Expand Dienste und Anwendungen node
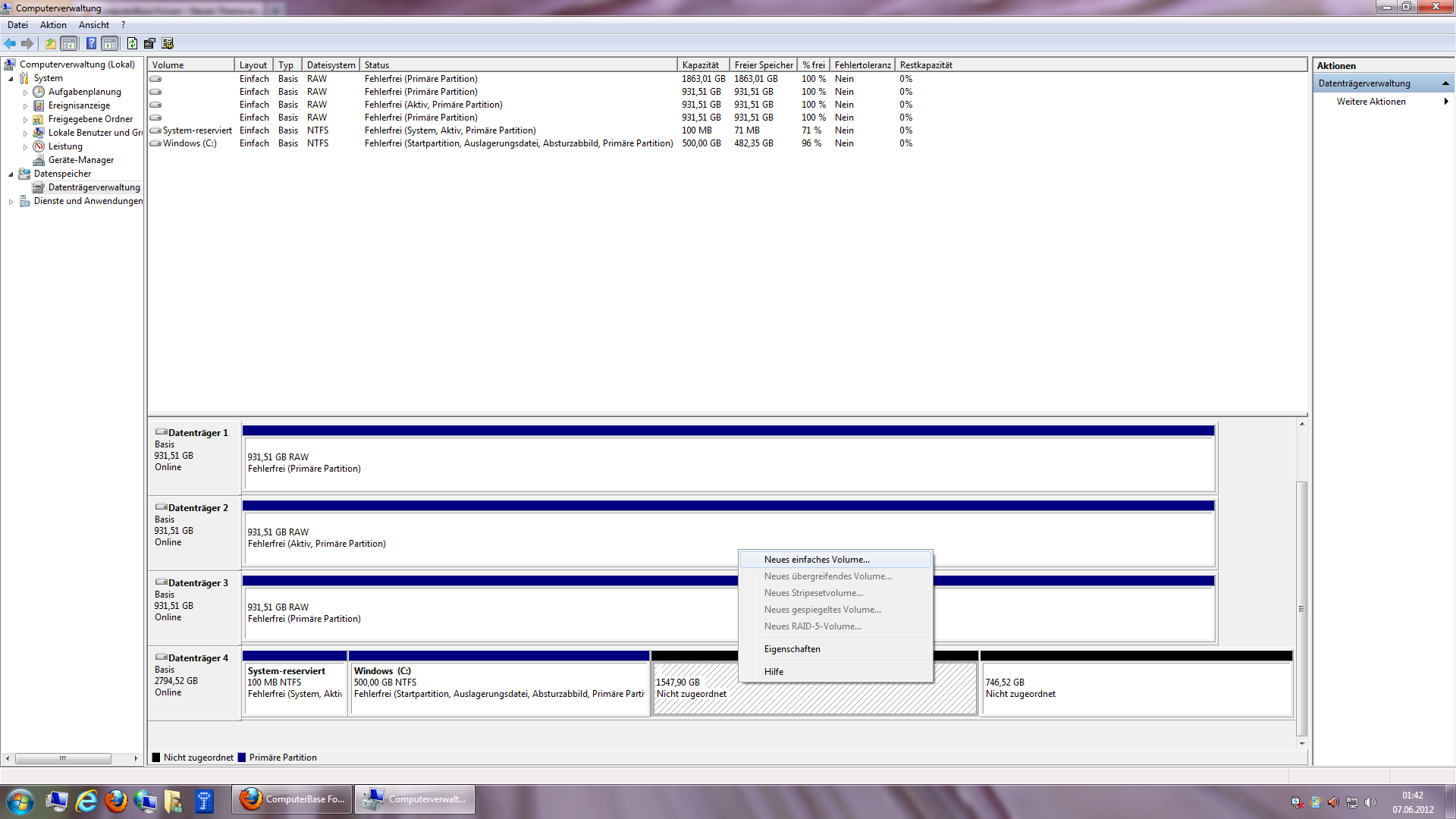1456x819 pixels. (x=11, y=202)
